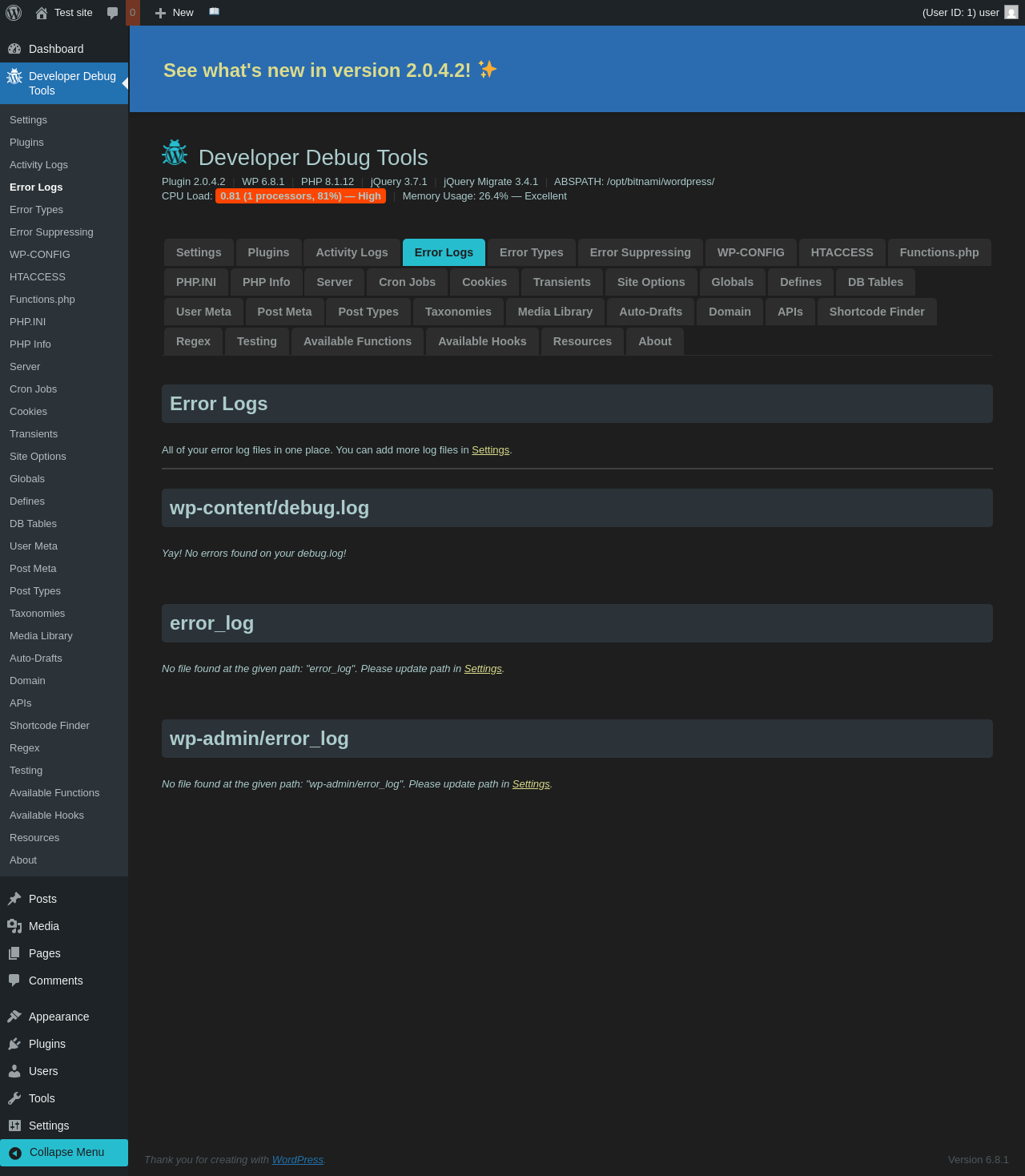1025x1176 pixels.
Task: Click the WordPress link in the footer
Action: pyautogui.click(x=298, y=1159)
